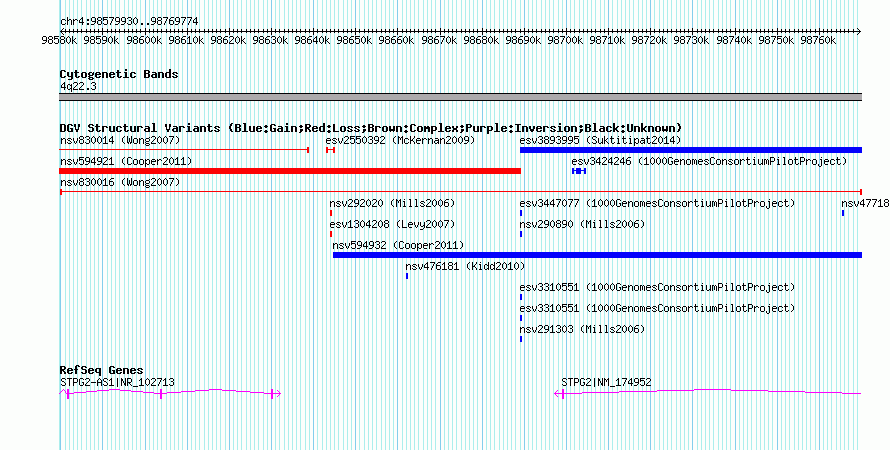Click the 98680k ruler tick label
Viewport: 890px width, 450px height.
coord(481,40)
